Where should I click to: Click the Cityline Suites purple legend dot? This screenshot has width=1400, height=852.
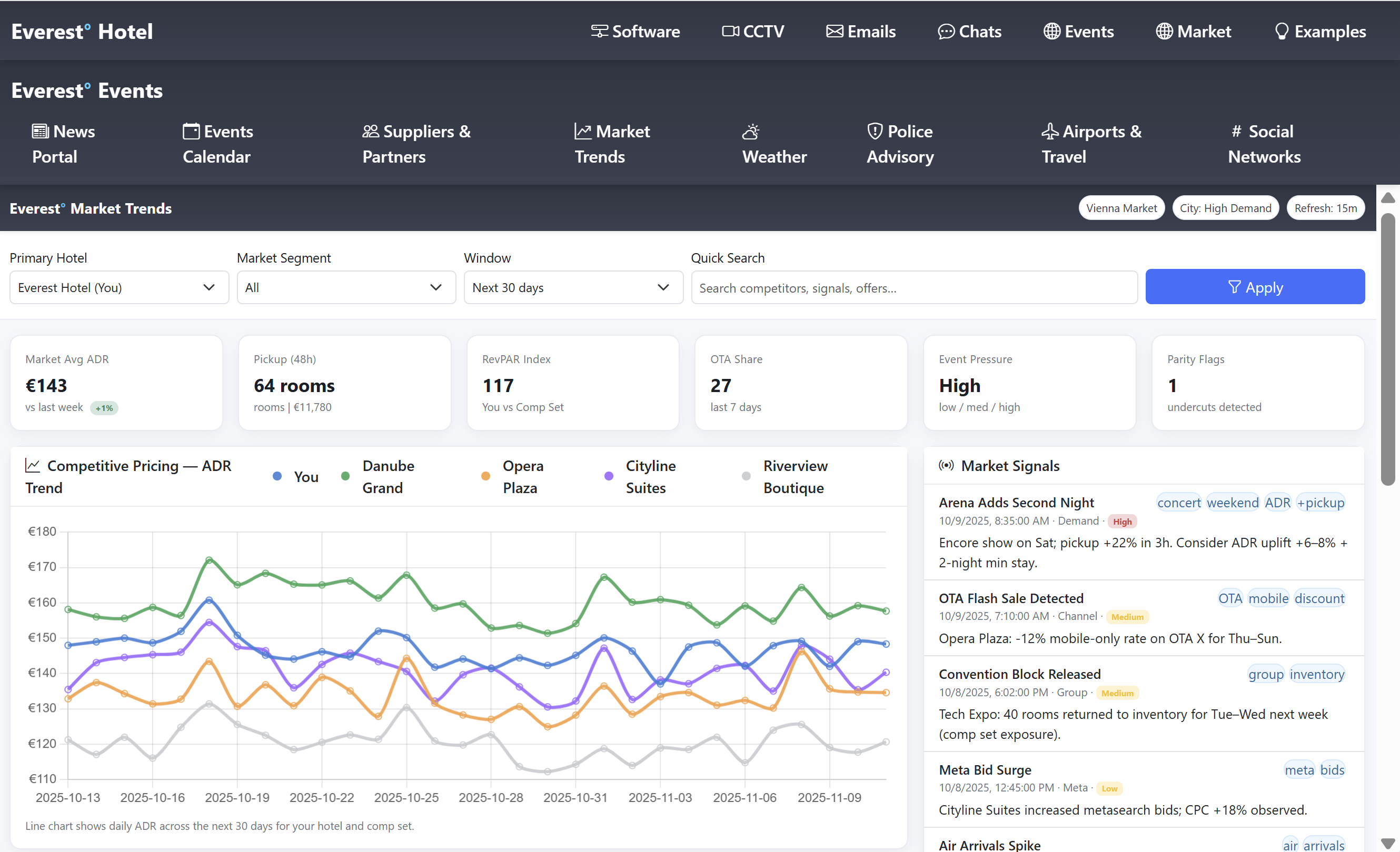(609, 477)
